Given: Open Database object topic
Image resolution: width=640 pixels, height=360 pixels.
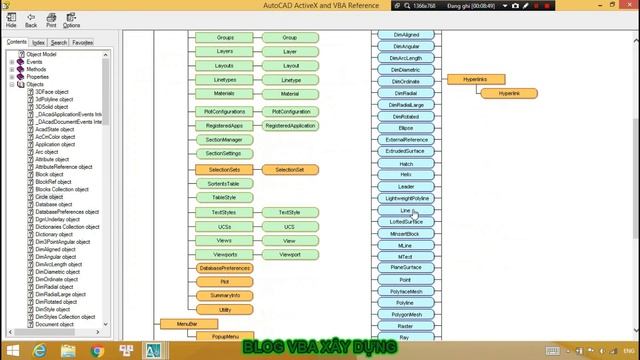Looking at the screenshot, I should 54,204.
